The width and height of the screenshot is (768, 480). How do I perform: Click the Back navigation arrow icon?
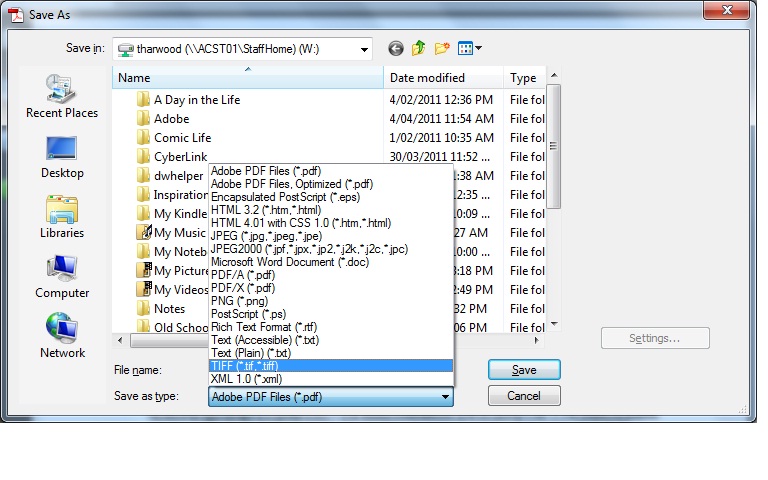point(396,48)
